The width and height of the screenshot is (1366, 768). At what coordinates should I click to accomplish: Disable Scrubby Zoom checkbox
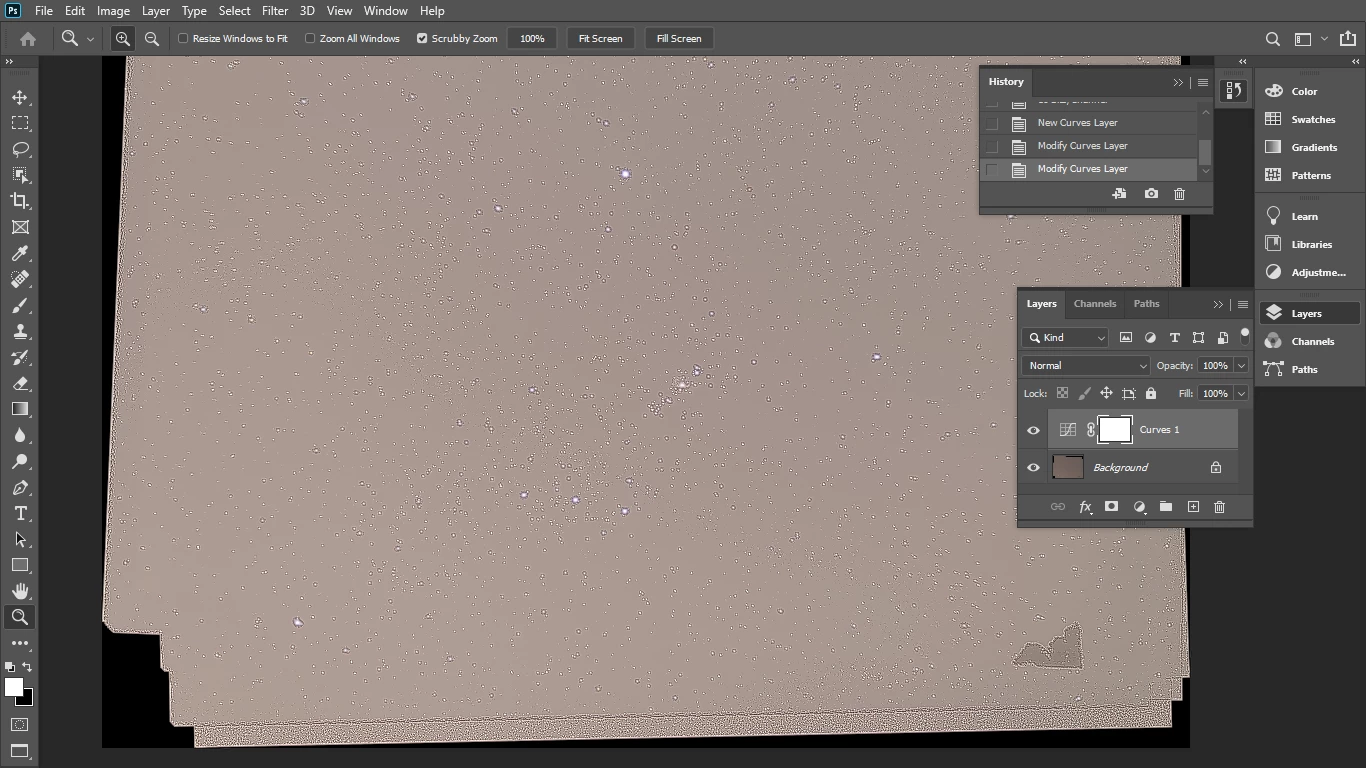click(x=422, y=38)
